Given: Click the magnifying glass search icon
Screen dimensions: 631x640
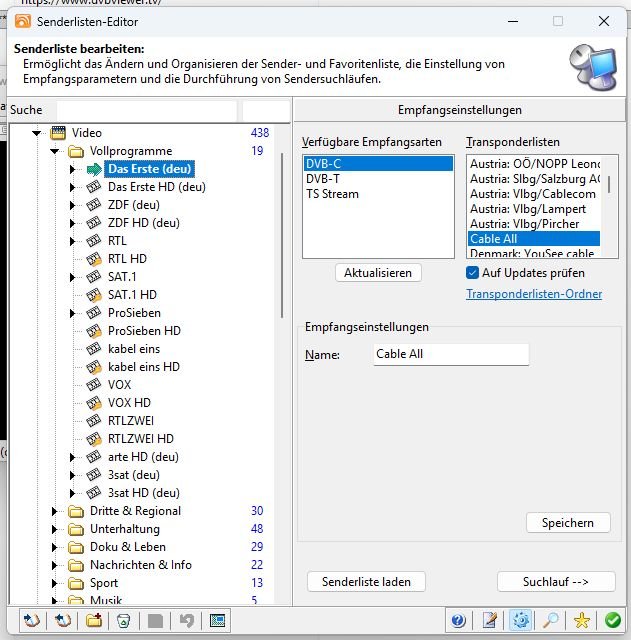Looking at the screenshot, I should click(551, 620).
